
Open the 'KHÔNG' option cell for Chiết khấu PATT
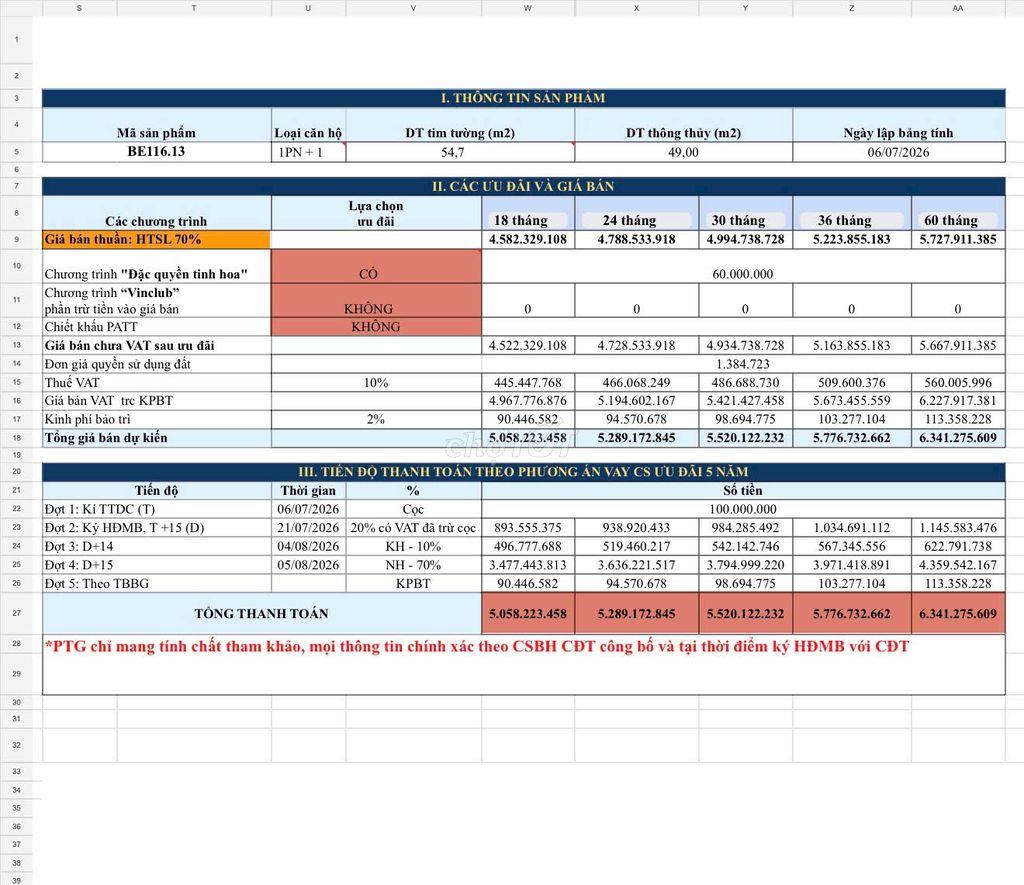coord(376,327)
